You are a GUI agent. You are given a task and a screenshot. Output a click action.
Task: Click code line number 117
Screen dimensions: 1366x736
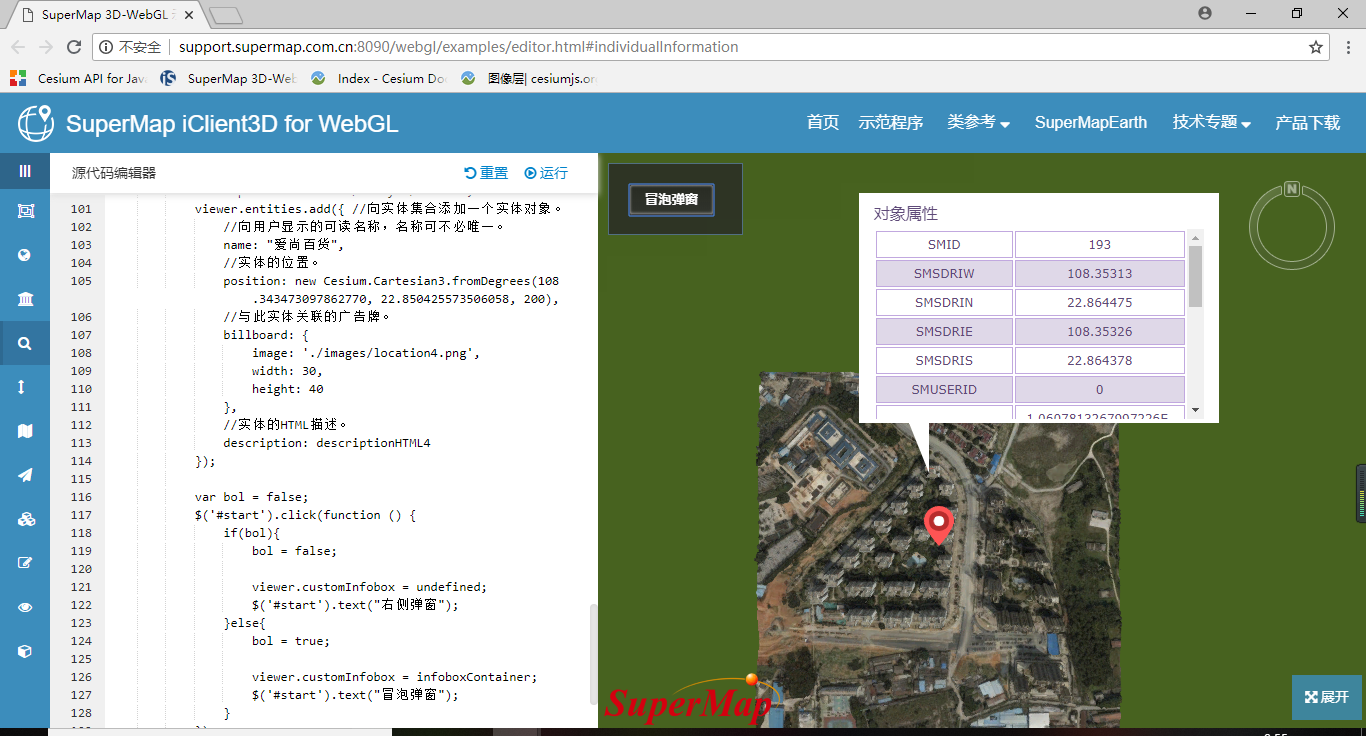pos(81,515)
